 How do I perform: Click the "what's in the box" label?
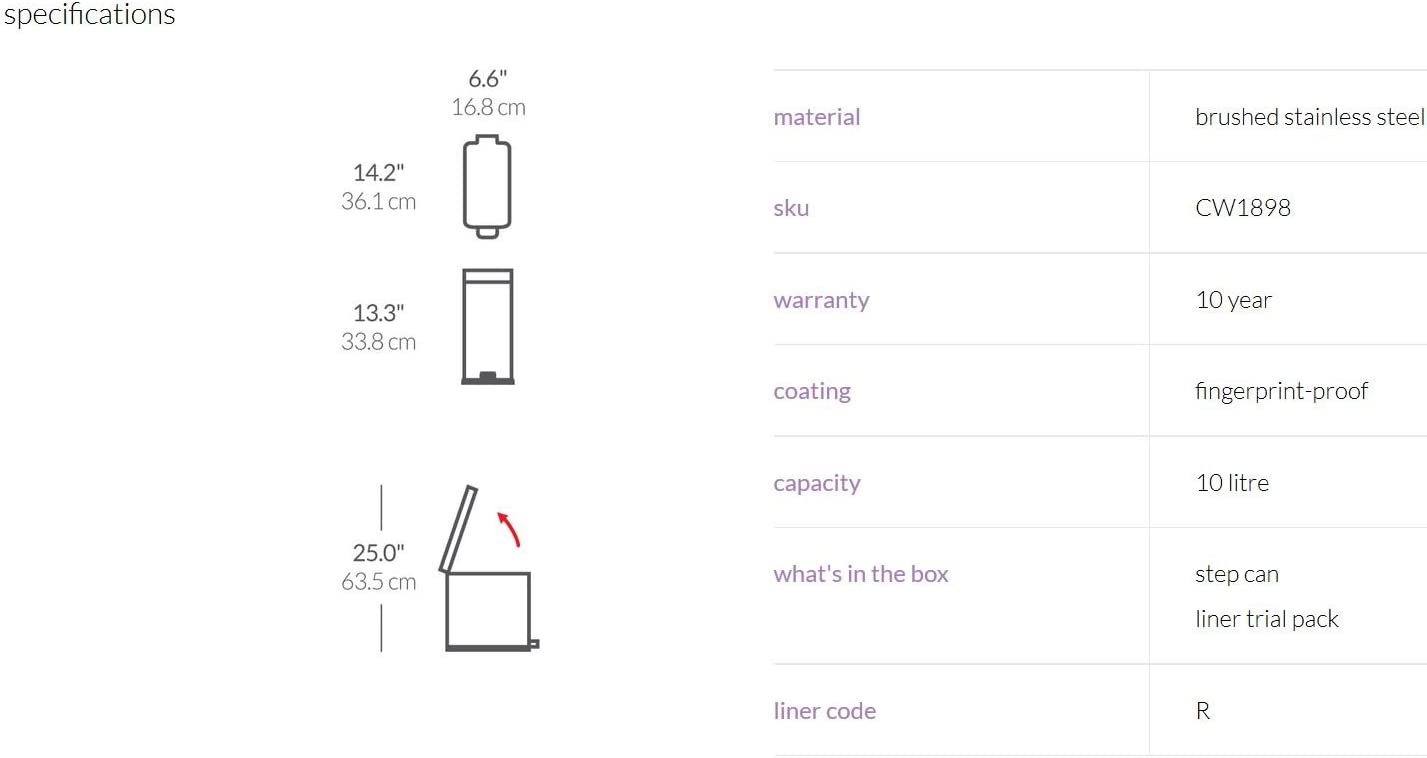pos(861,574)
